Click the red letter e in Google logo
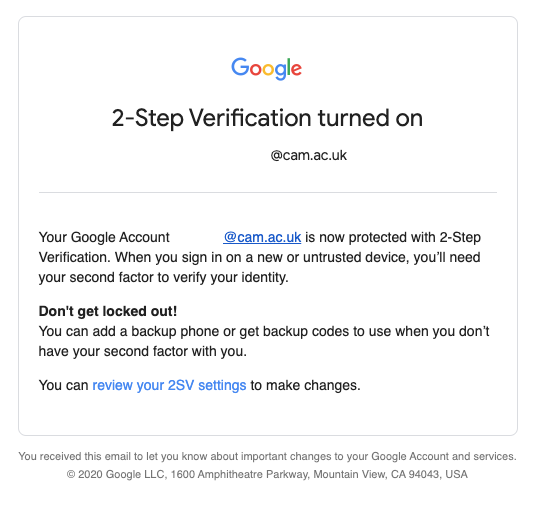 coord(297,70)
